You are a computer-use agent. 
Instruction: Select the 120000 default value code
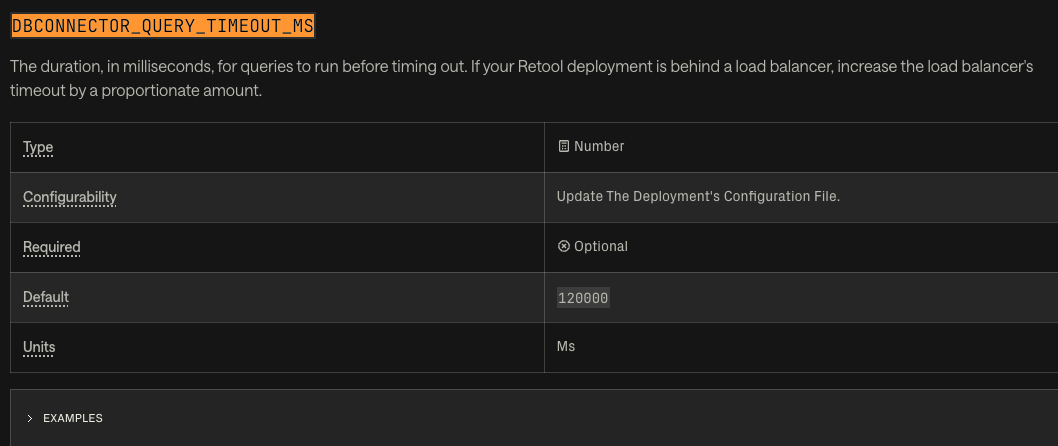(x=583, y=298)
